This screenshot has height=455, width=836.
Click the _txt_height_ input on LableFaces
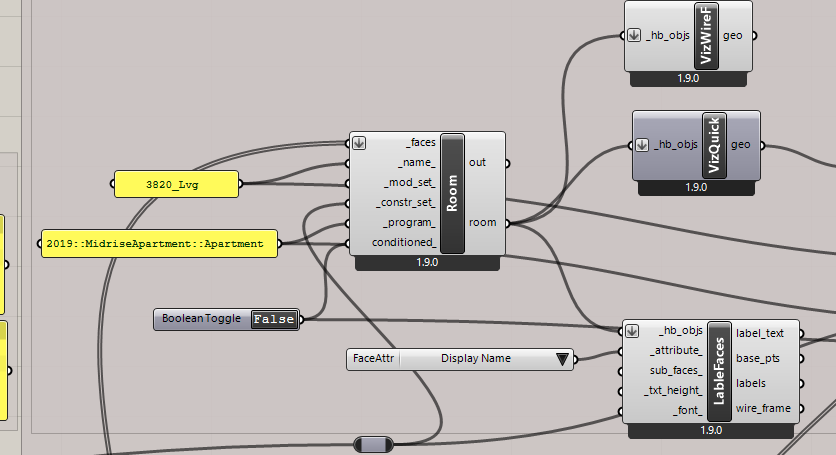[x=676, y=390]
